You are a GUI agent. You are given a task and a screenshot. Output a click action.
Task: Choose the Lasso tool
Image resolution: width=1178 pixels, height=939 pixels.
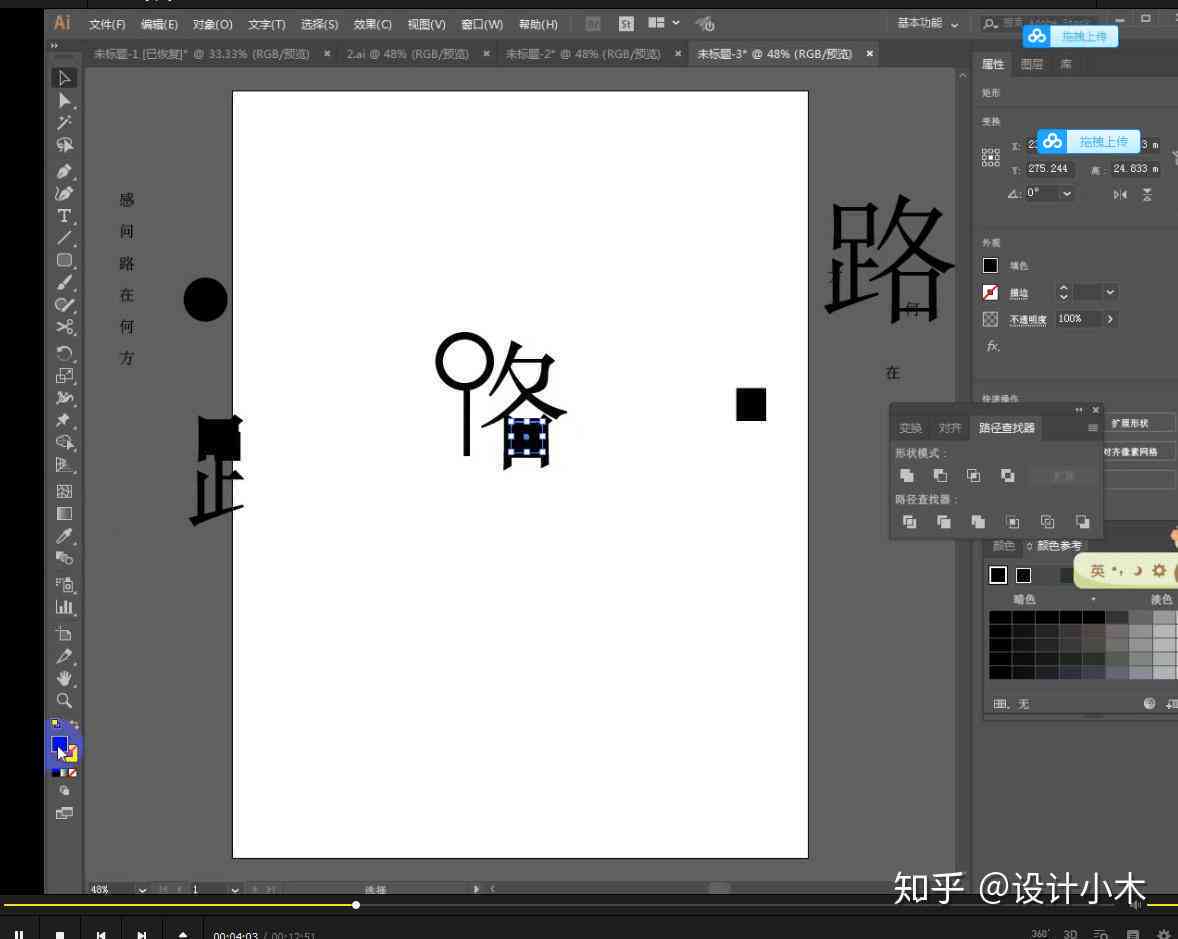tap(64, 145)
